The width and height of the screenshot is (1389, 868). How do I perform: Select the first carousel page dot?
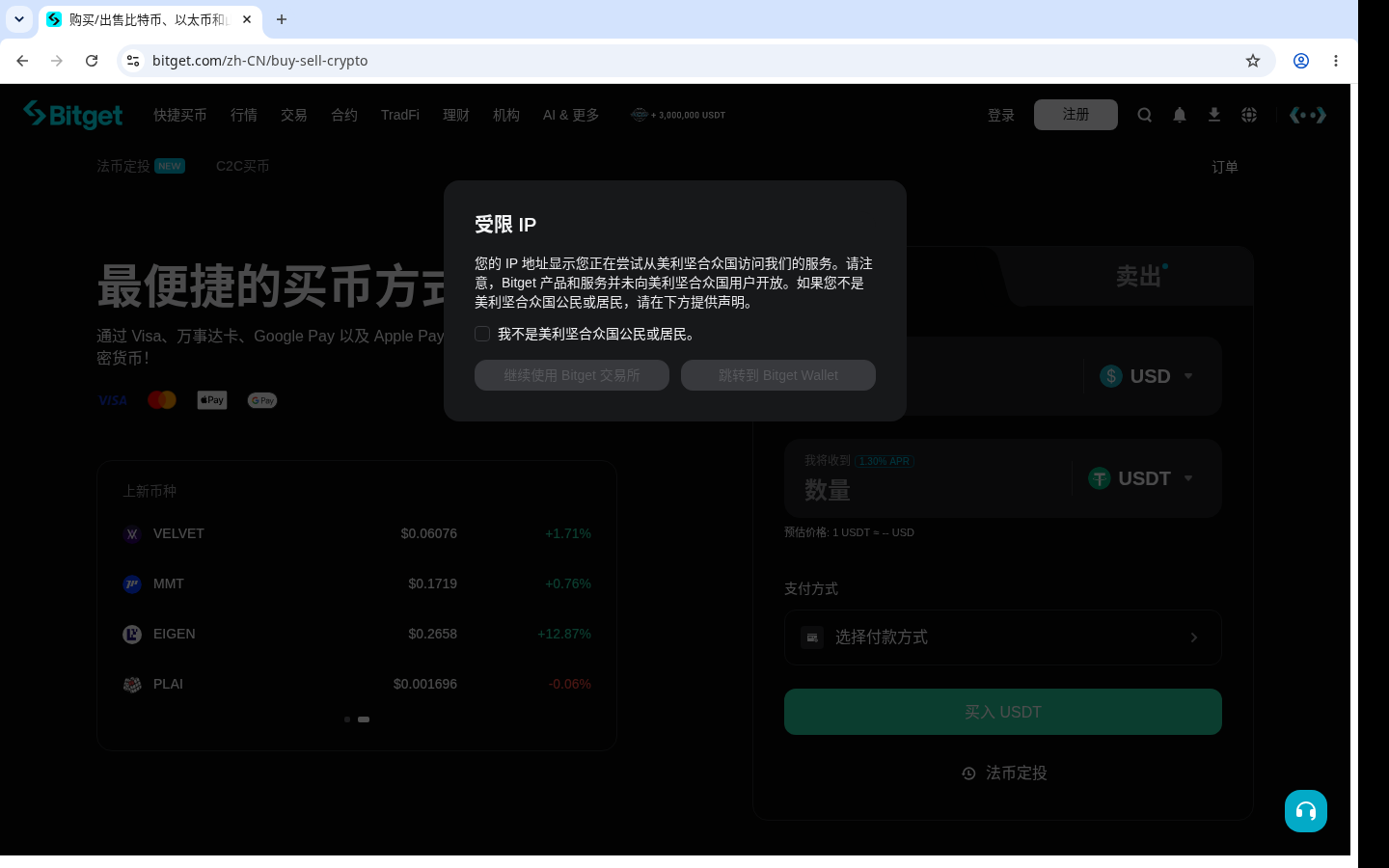[347, 719]
